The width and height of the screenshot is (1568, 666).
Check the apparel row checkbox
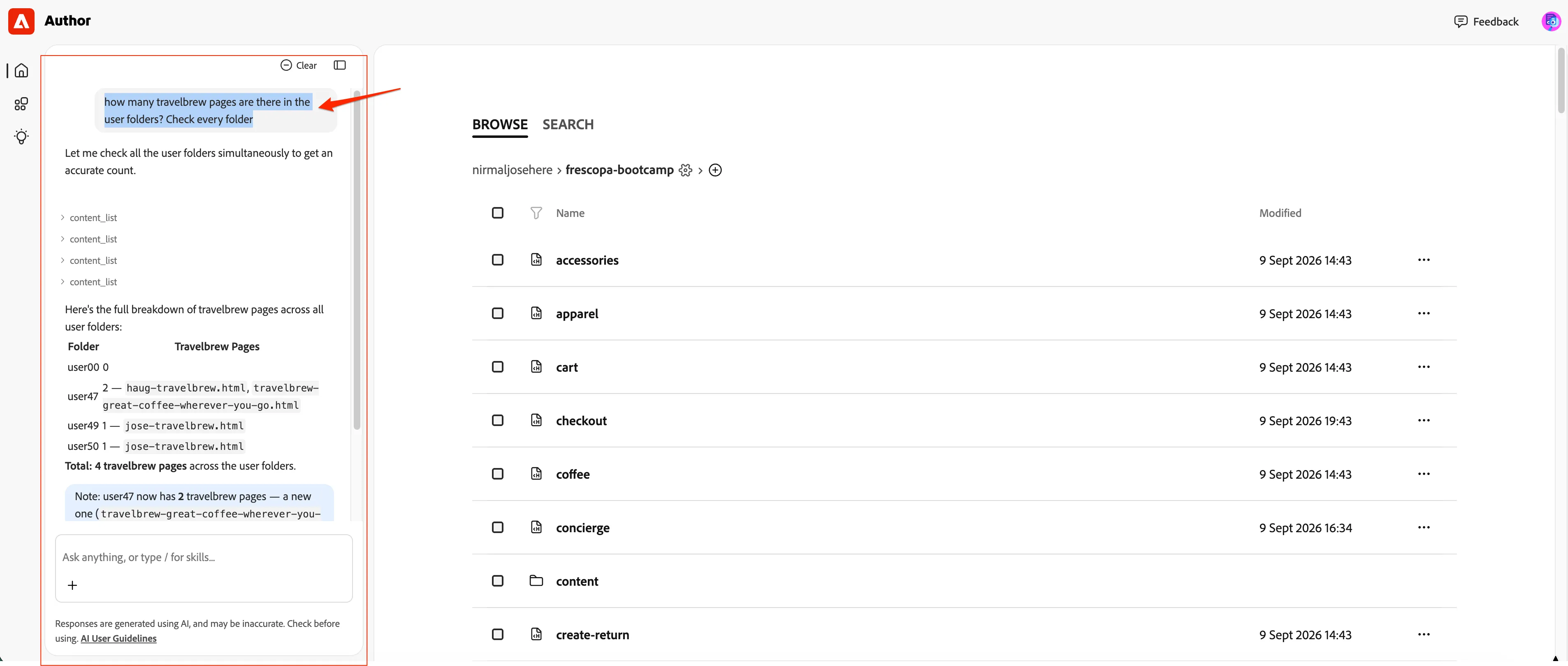pyautogui.click(x=497, y=313)
